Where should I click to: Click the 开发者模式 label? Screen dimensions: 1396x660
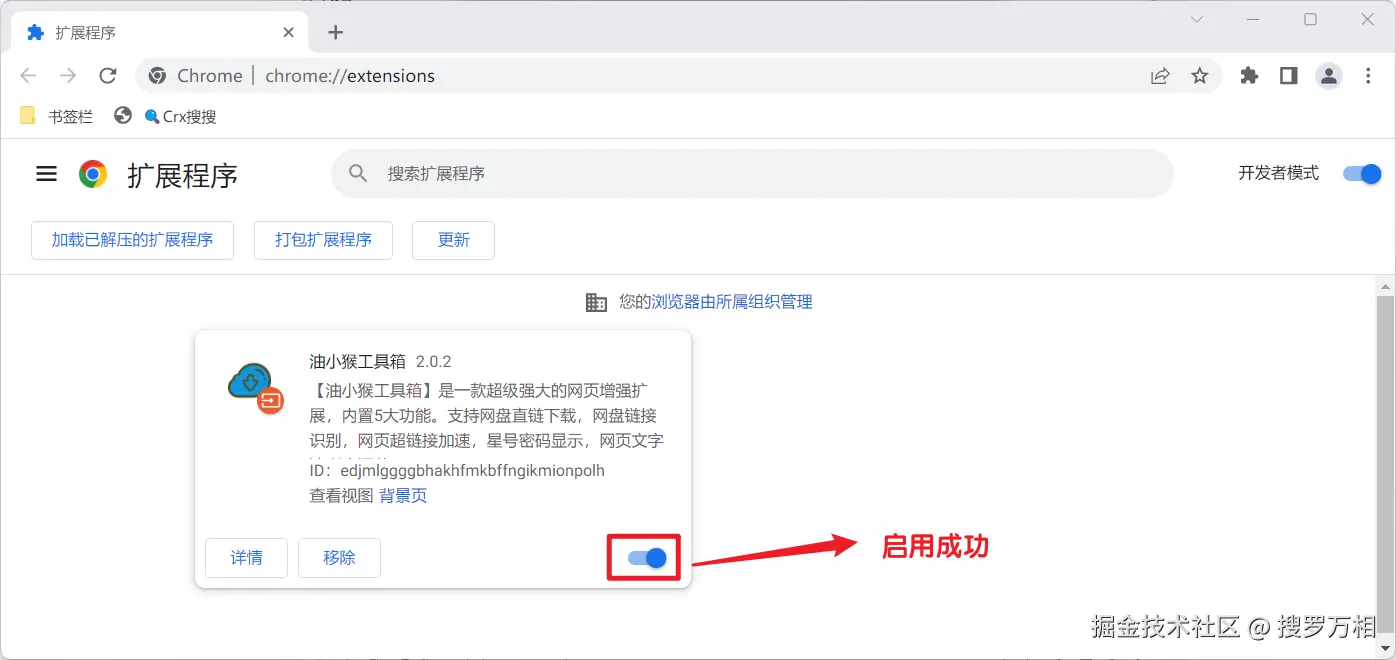click(x=1278, y=173)
